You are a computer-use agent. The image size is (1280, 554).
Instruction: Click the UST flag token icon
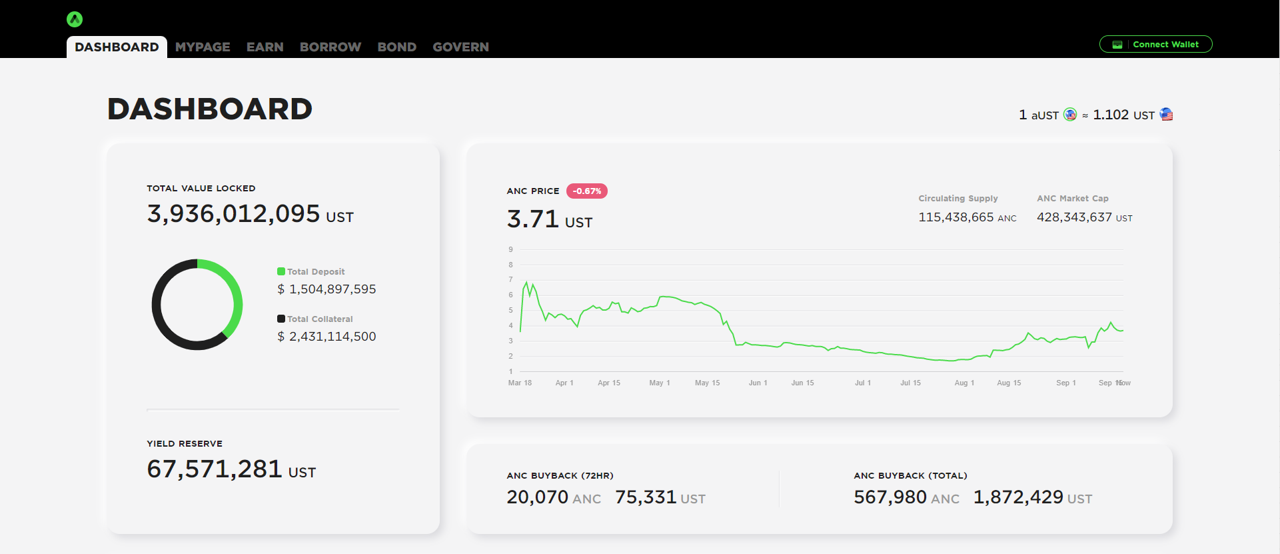[1166, 115]
